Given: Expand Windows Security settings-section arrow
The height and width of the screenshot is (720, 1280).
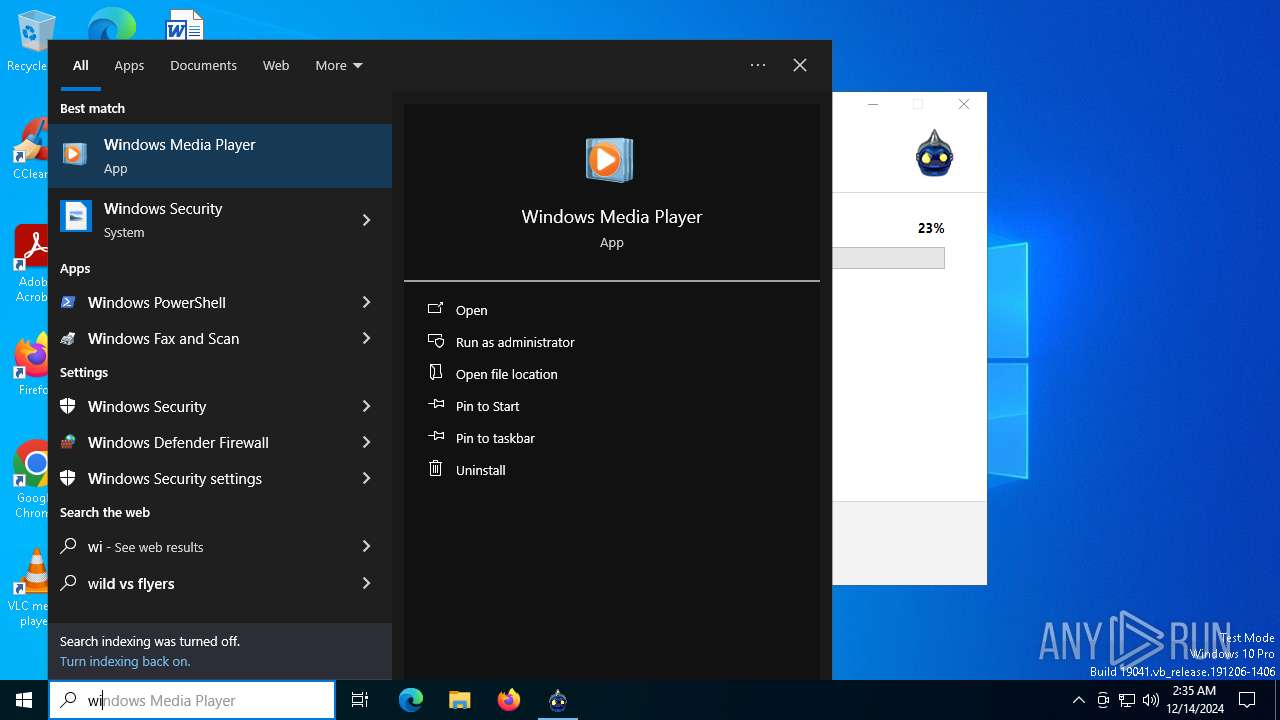Looking at the screenshot, I should [366, 406].
